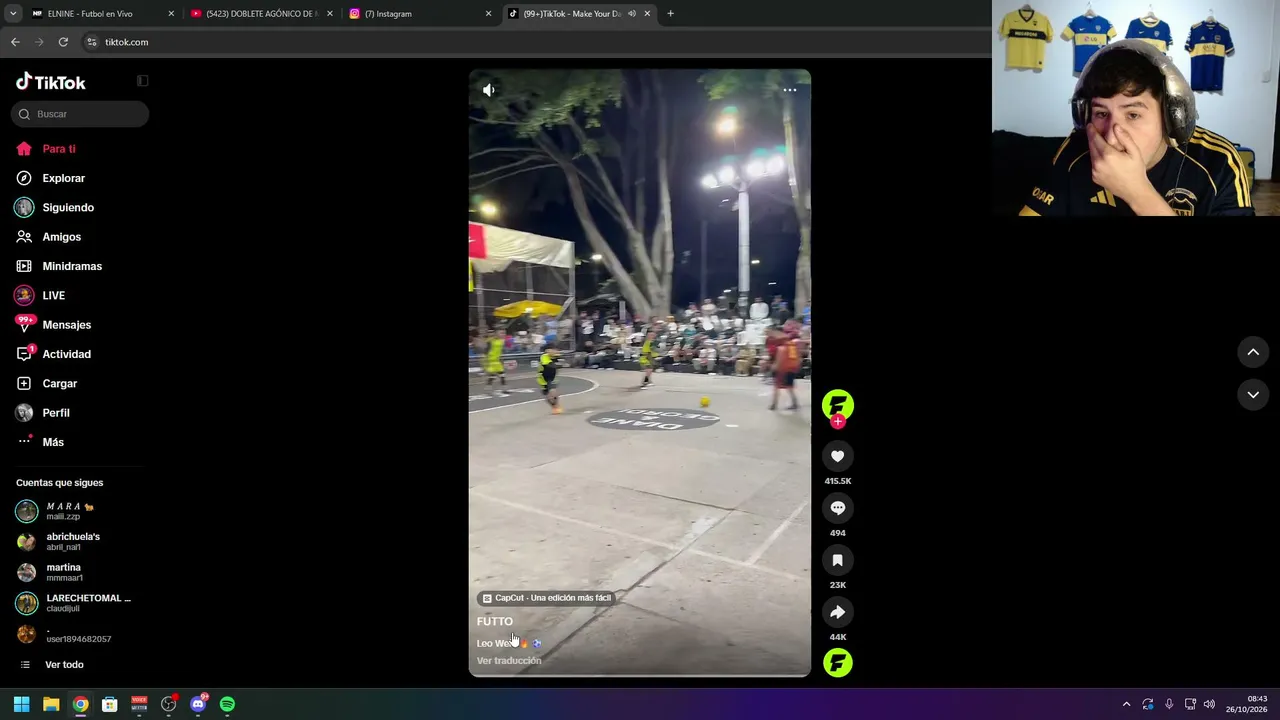Screen dimensions: 1280x720
Task: Open the browser tab search dropdown
Action: point(14,14)
